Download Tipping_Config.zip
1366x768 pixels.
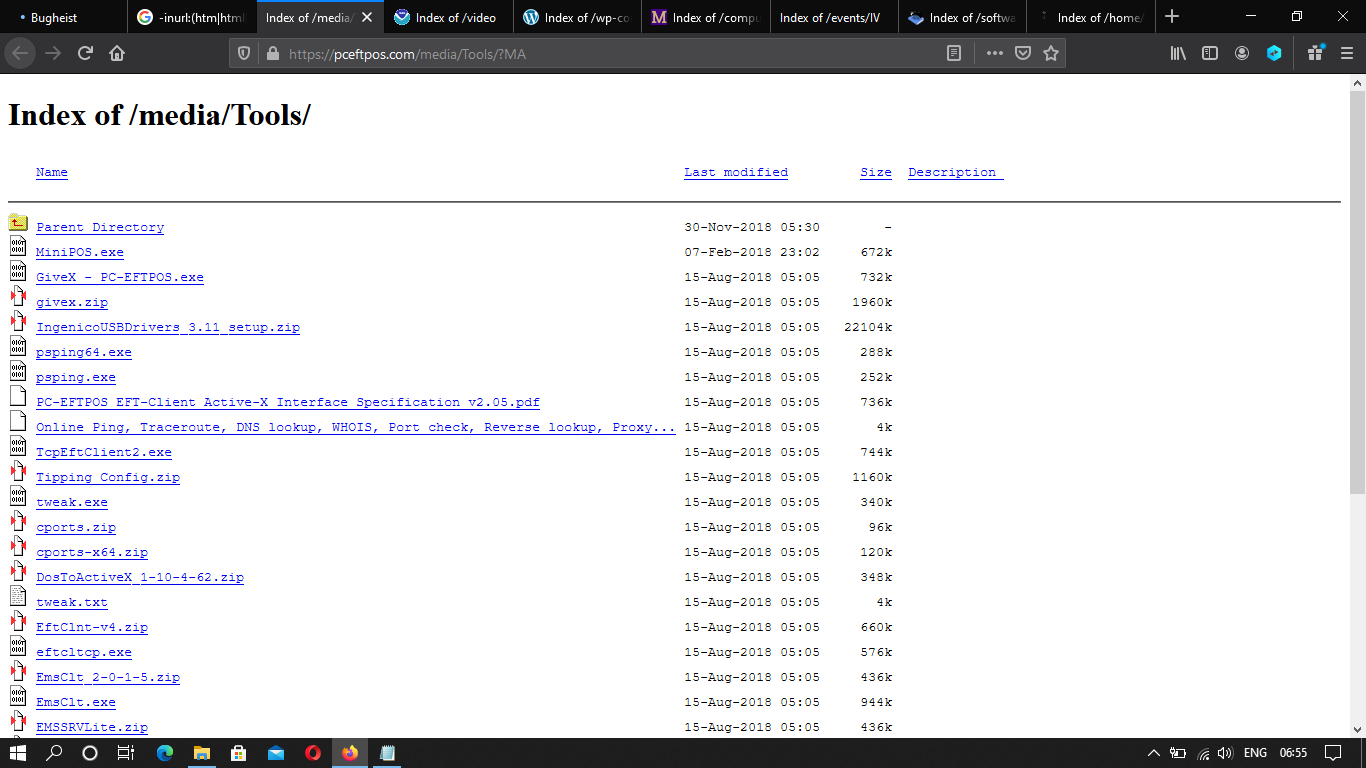click(108, 477)
